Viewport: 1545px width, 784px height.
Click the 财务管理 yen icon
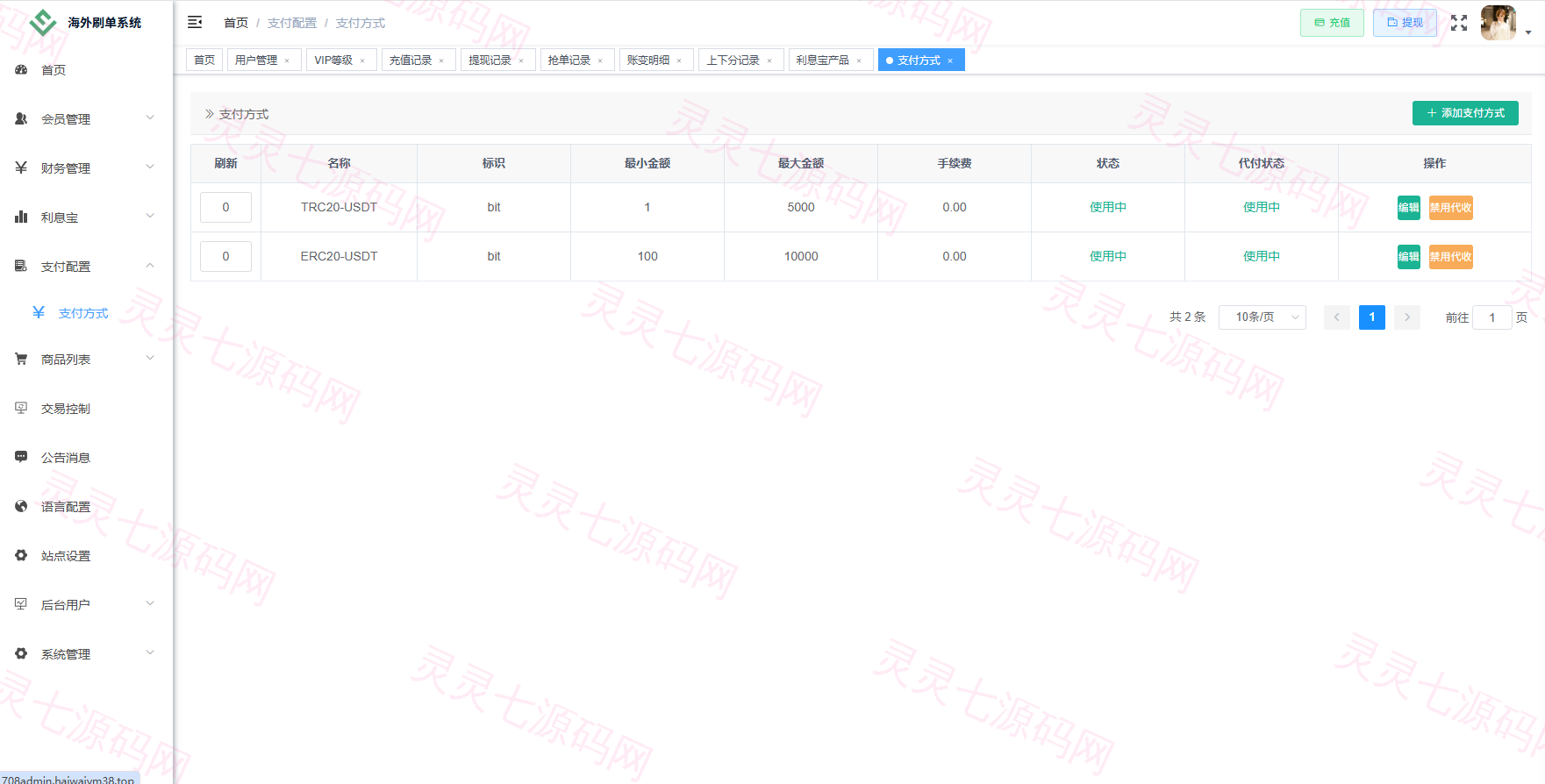point(21,167)
